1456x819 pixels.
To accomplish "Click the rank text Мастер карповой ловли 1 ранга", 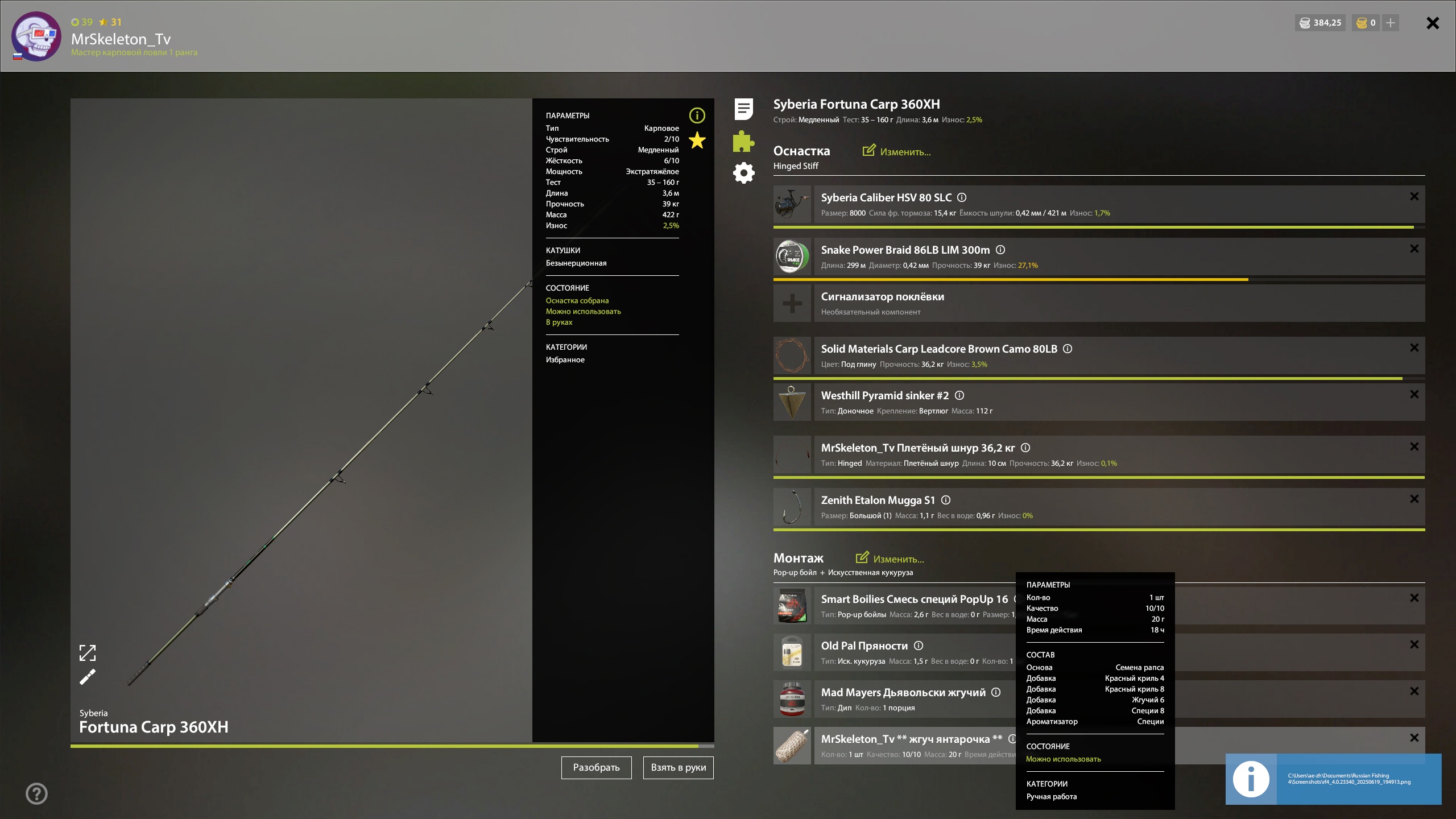I will click(134, 52).
